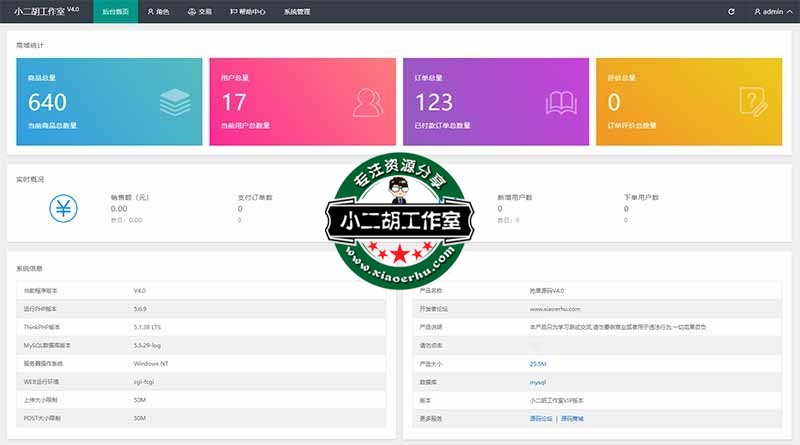Open the 源码商城 link
Image resolution: width=800 pixels, height=445 pixels.
tap(572, 418)
